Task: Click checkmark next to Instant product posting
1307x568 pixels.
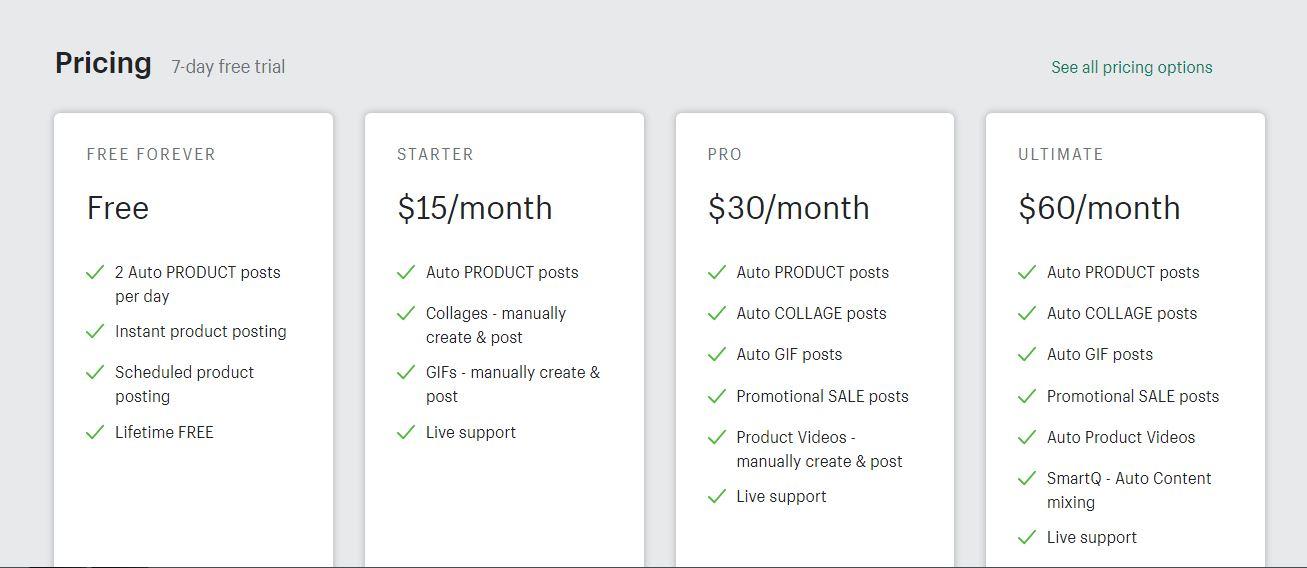Action: pyautogui.click(x=95, y=331)
